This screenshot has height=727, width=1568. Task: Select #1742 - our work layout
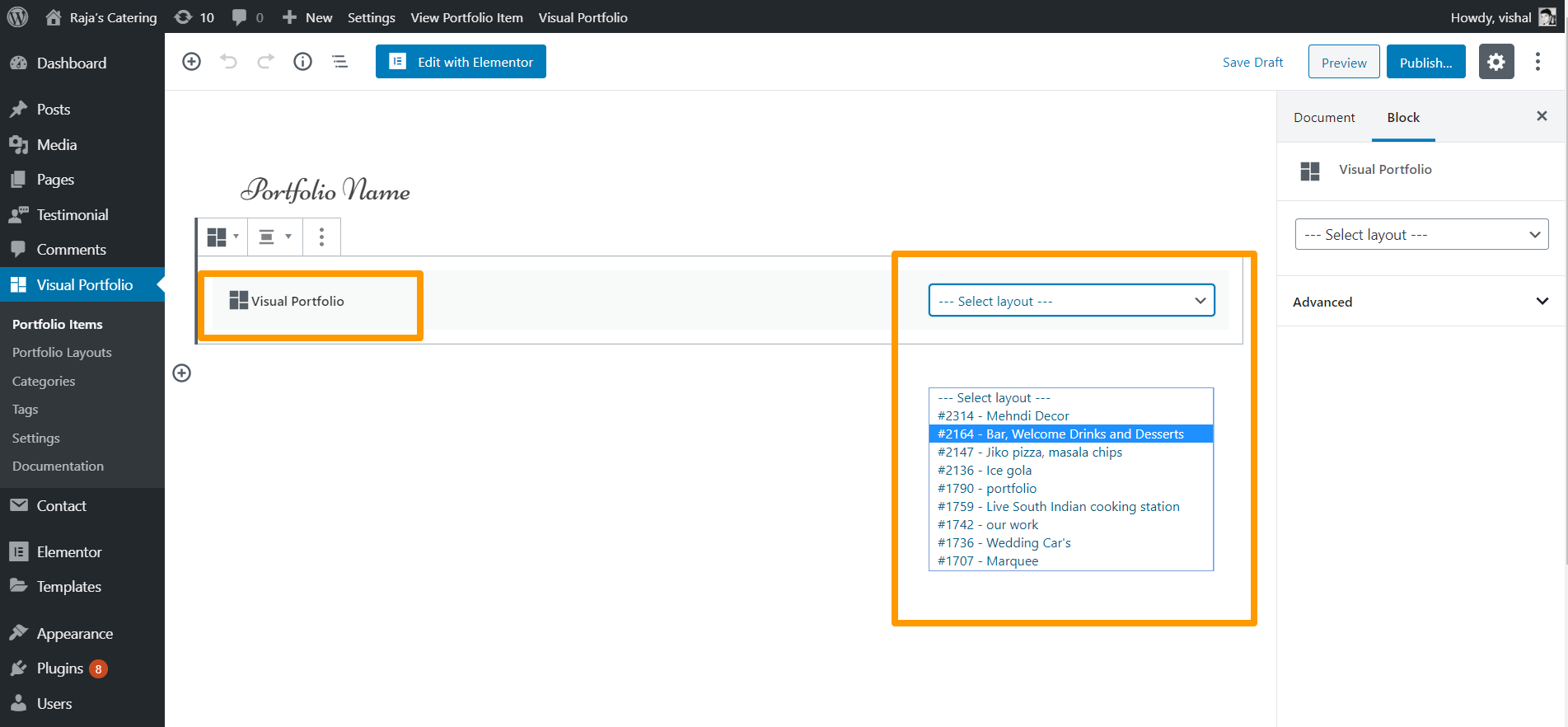coord(1070,524)
